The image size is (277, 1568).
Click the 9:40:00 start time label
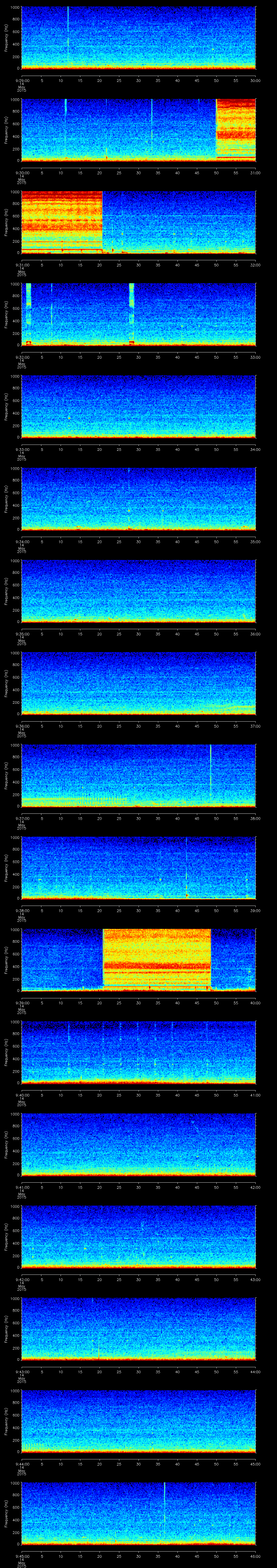[x=22, y=1095]
